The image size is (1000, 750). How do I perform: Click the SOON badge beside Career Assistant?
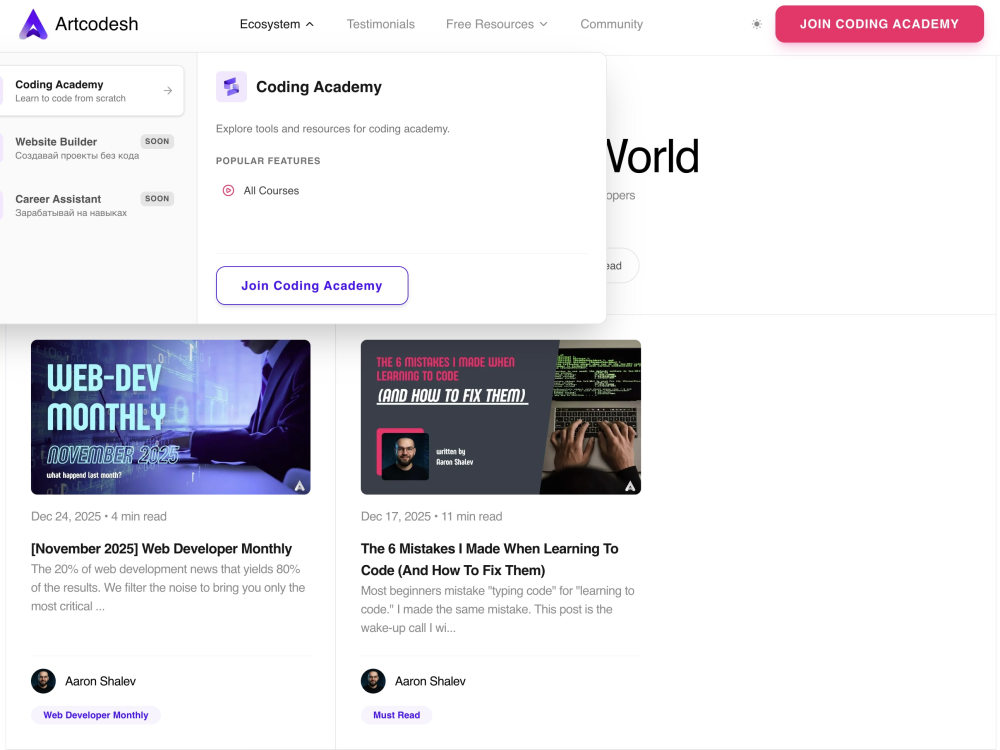point(157,199)
